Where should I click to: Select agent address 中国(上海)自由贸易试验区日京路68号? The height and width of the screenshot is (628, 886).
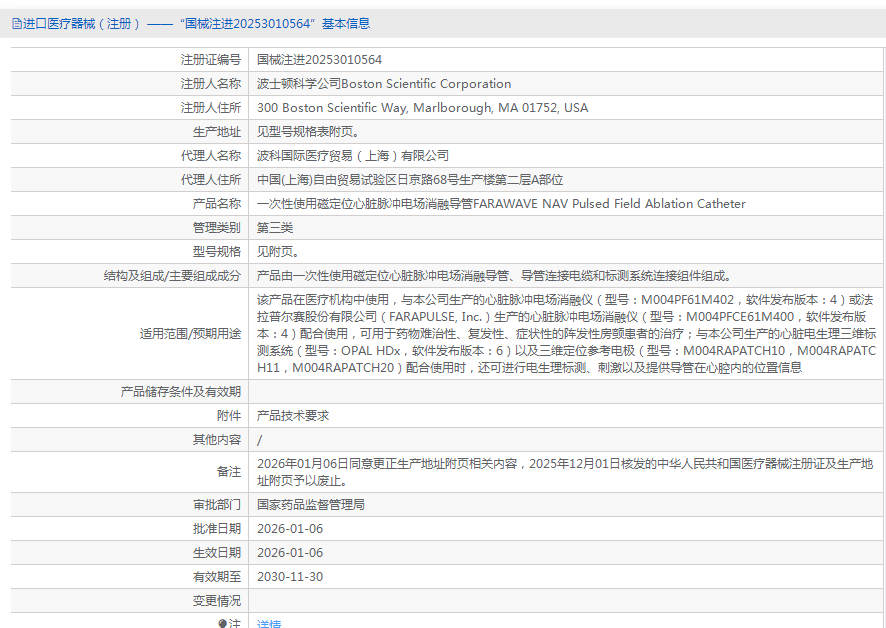tap(358, 180)
